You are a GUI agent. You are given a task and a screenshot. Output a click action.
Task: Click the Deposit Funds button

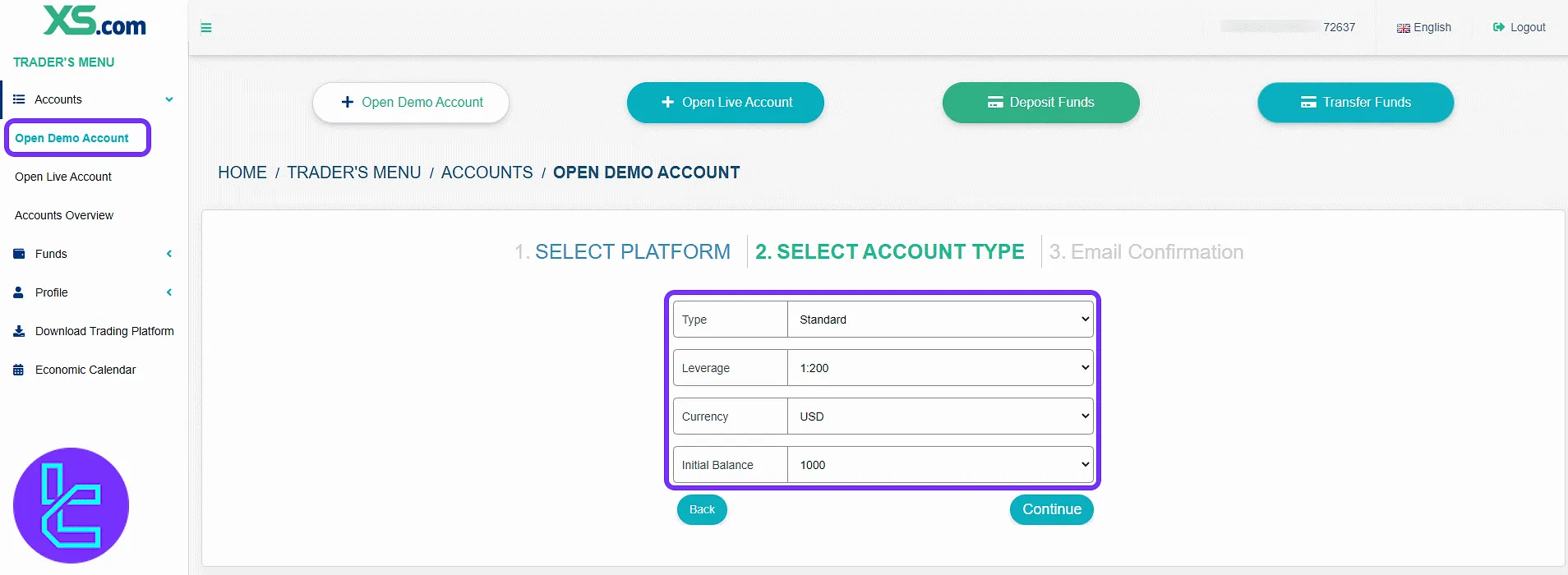[1040, 103]
